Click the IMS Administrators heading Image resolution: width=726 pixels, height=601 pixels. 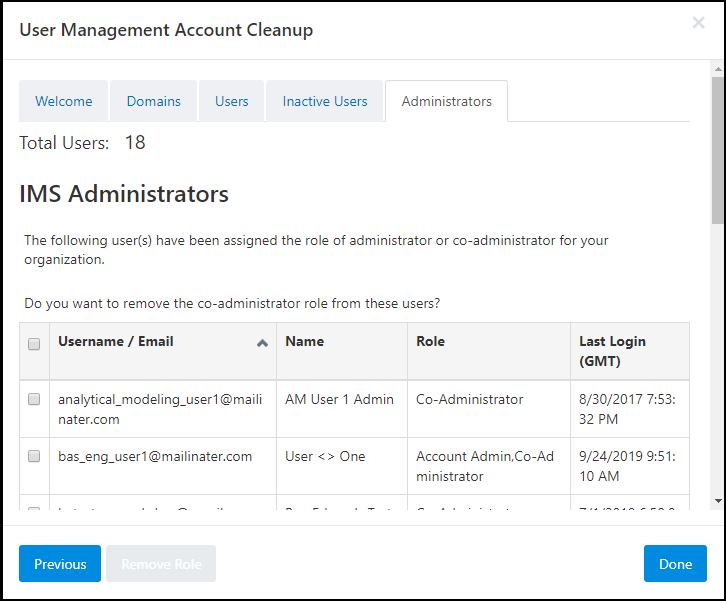(x=124, y=194)
